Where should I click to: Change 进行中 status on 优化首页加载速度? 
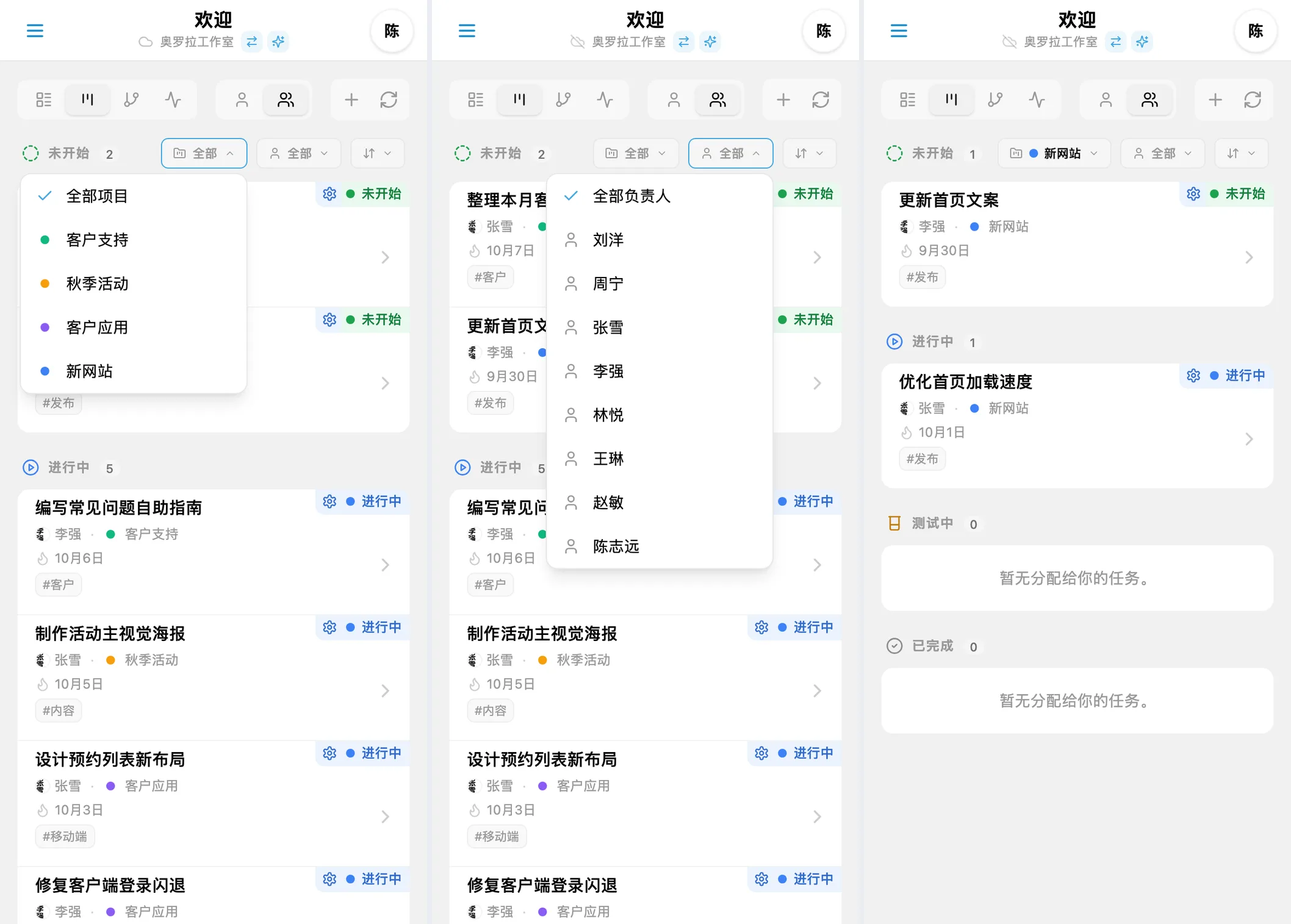(x=1238, y=376)
